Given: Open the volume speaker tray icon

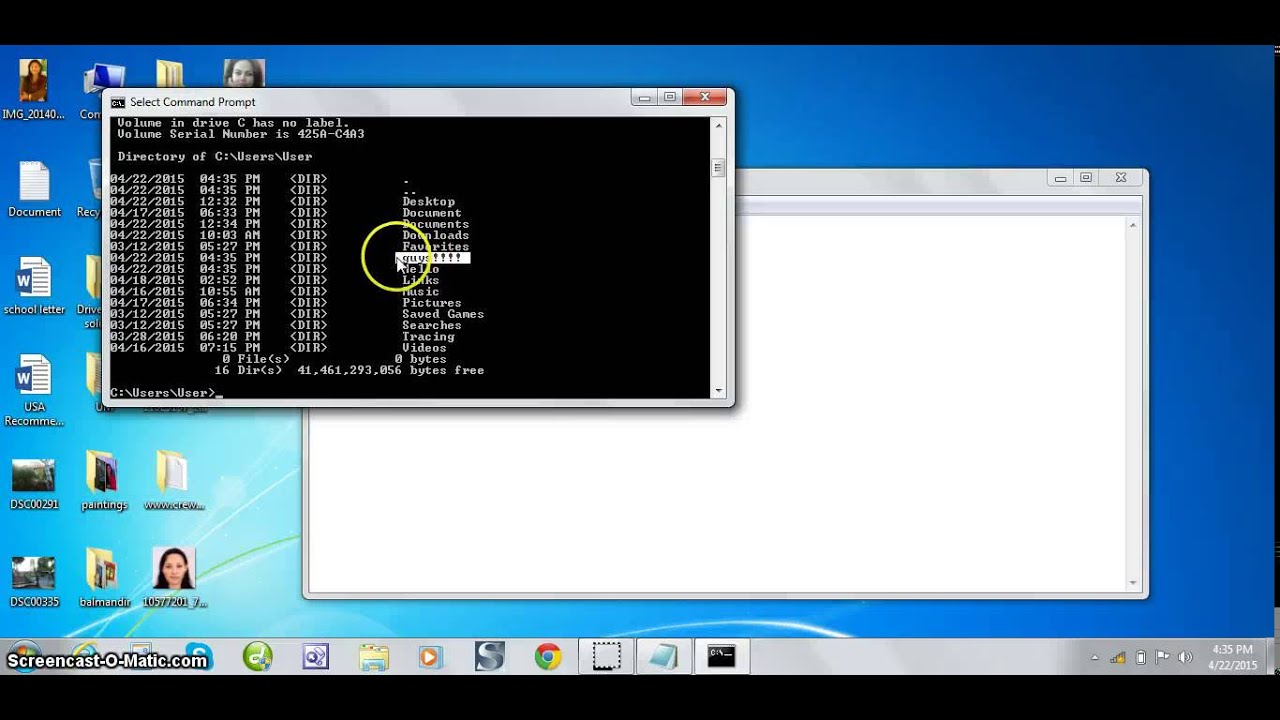Looking at the screenshot, I should [x=1185, y=657].
